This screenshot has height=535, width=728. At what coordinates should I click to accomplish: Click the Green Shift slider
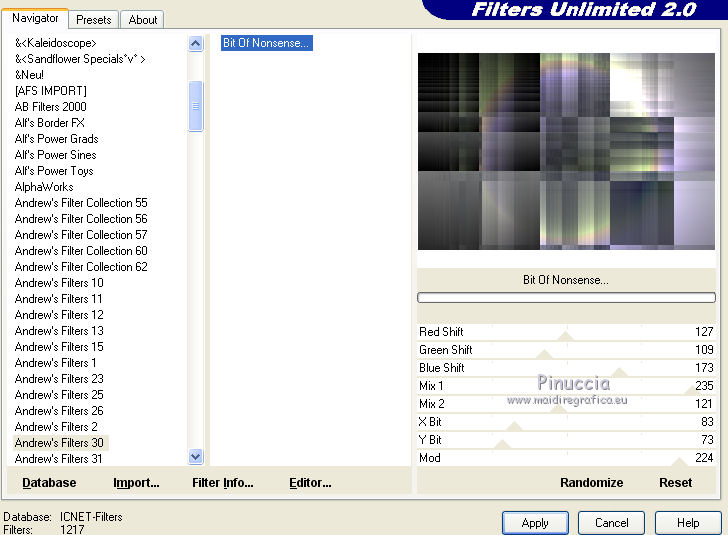coord(566,350)
